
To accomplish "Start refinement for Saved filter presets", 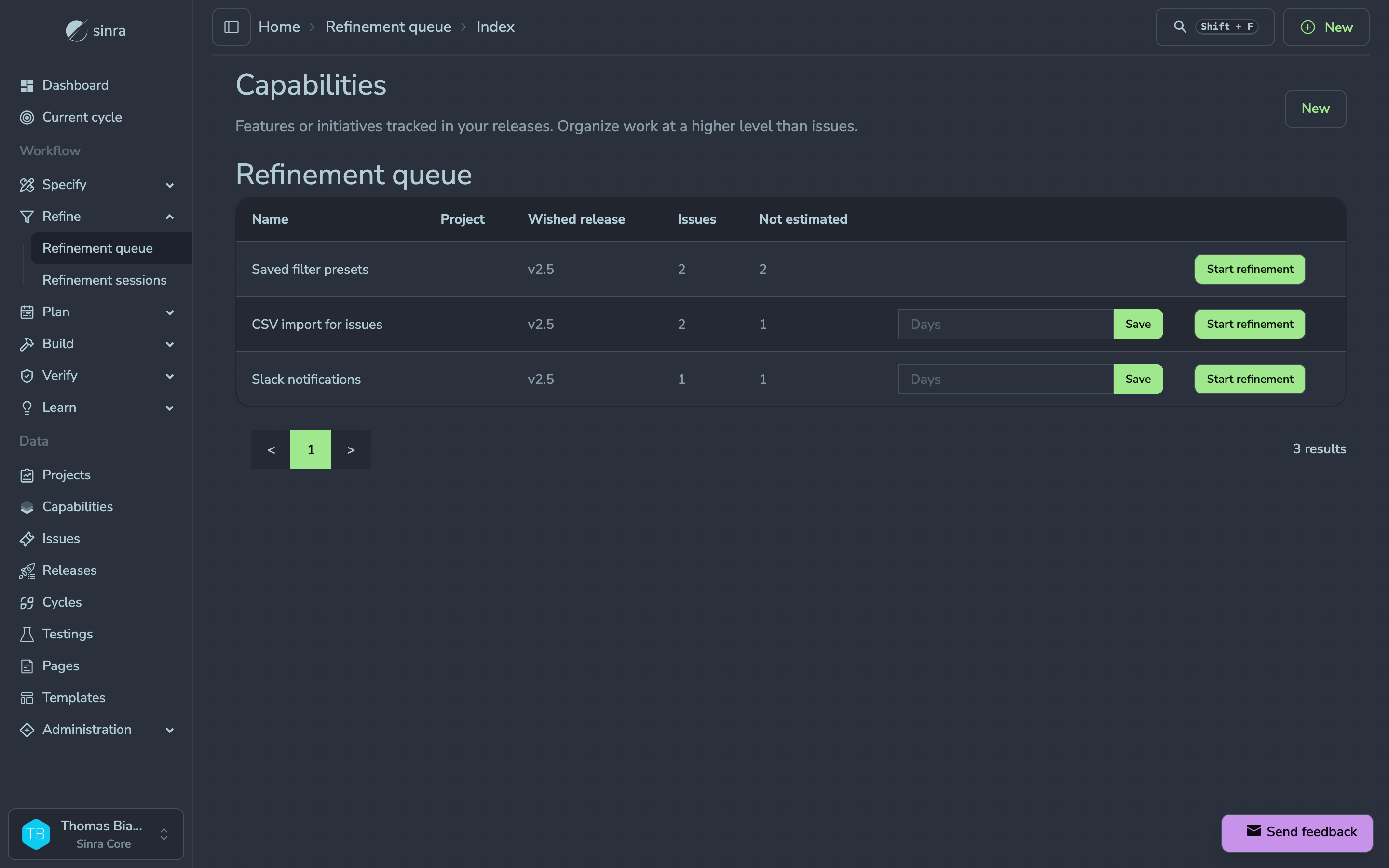I will (x=1250, y=269).
